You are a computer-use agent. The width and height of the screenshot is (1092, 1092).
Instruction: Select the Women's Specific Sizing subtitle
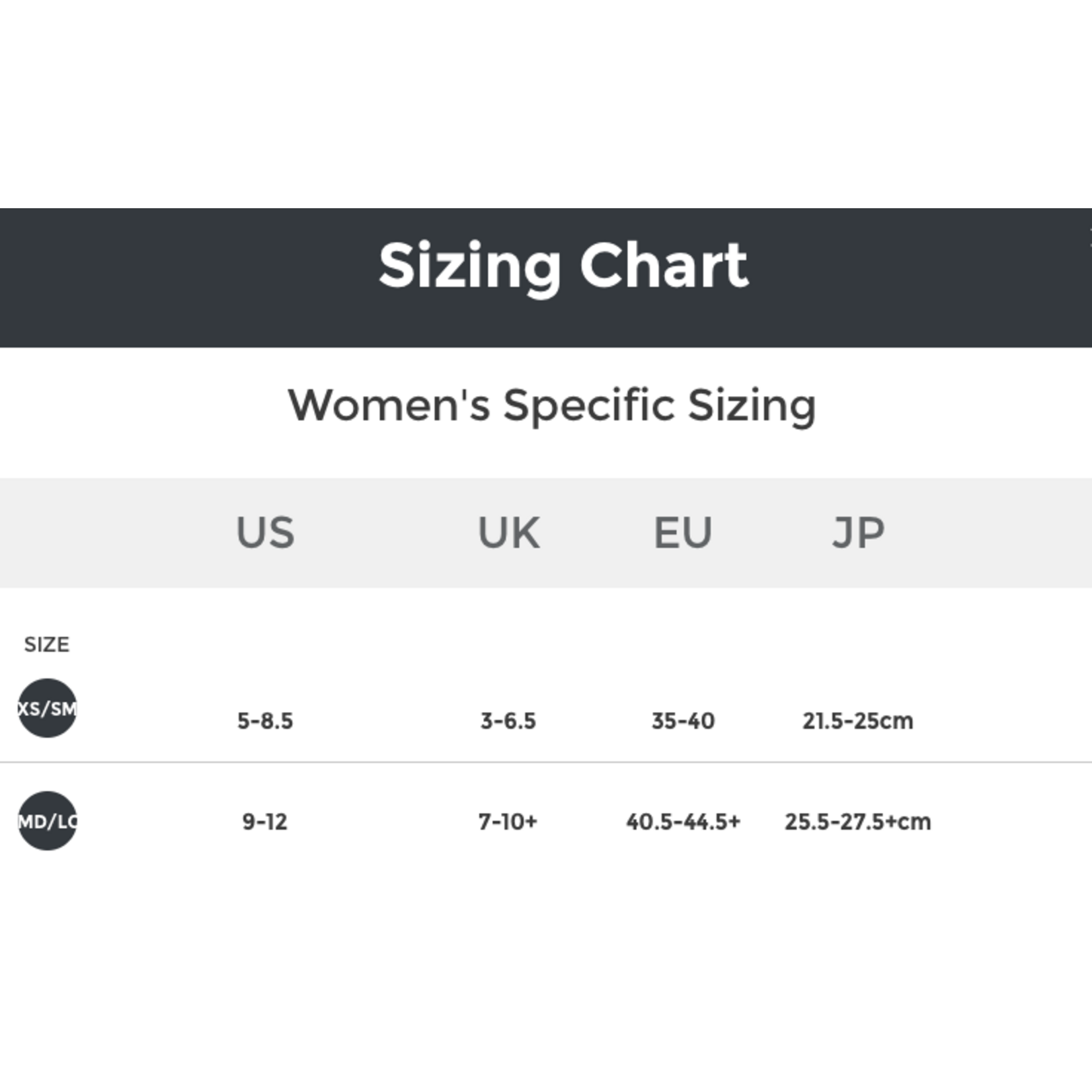click(552, 405)
